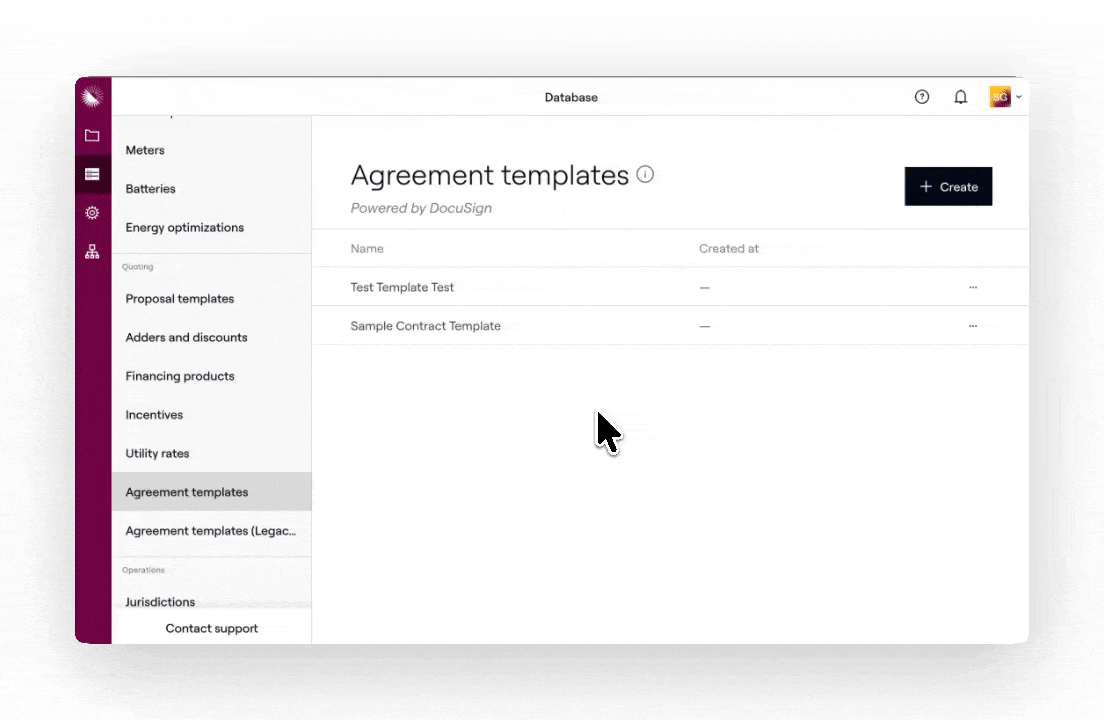1104x720 pixels.
Task: Expand the user avatar account menu
Action: tap(1005, 97)
